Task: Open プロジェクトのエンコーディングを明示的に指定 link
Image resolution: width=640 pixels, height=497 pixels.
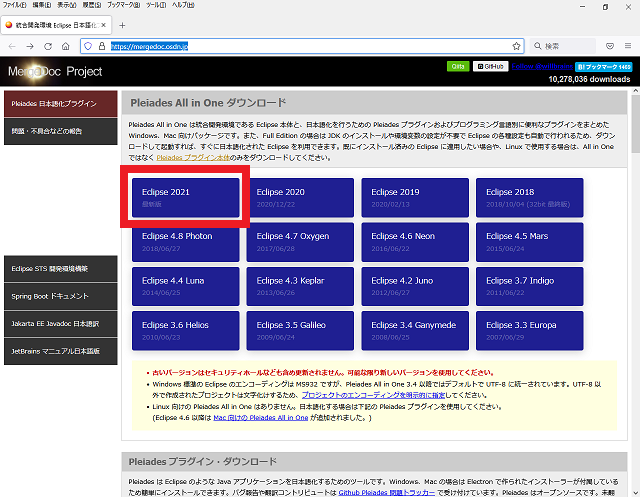Action: pyautogui.click(x=373, y=395)
